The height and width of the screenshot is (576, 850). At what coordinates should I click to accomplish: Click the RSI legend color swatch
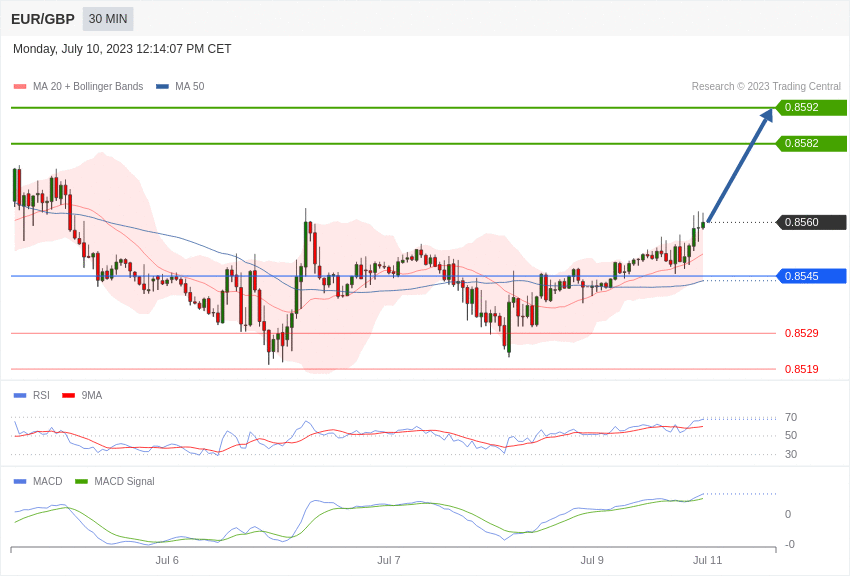click(20, 396)
